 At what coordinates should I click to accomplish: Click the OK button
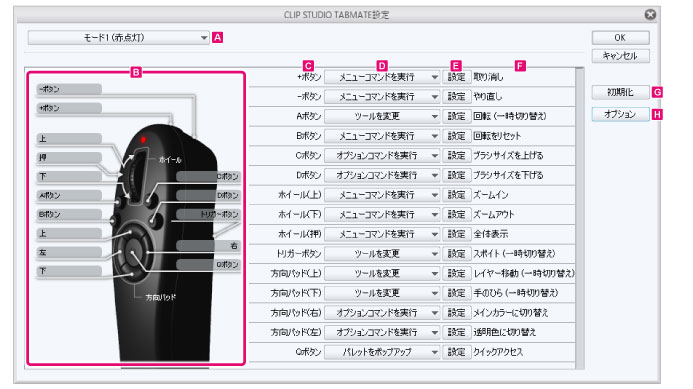(x=620, y=38)
